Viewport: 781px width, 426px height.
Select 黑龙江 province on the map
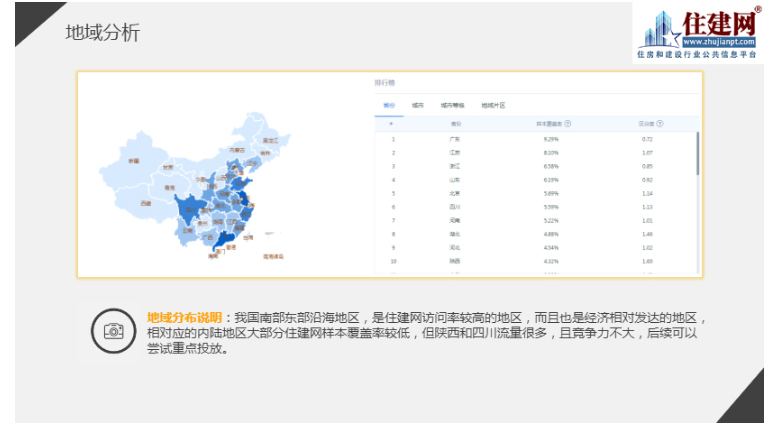point(269,141)
